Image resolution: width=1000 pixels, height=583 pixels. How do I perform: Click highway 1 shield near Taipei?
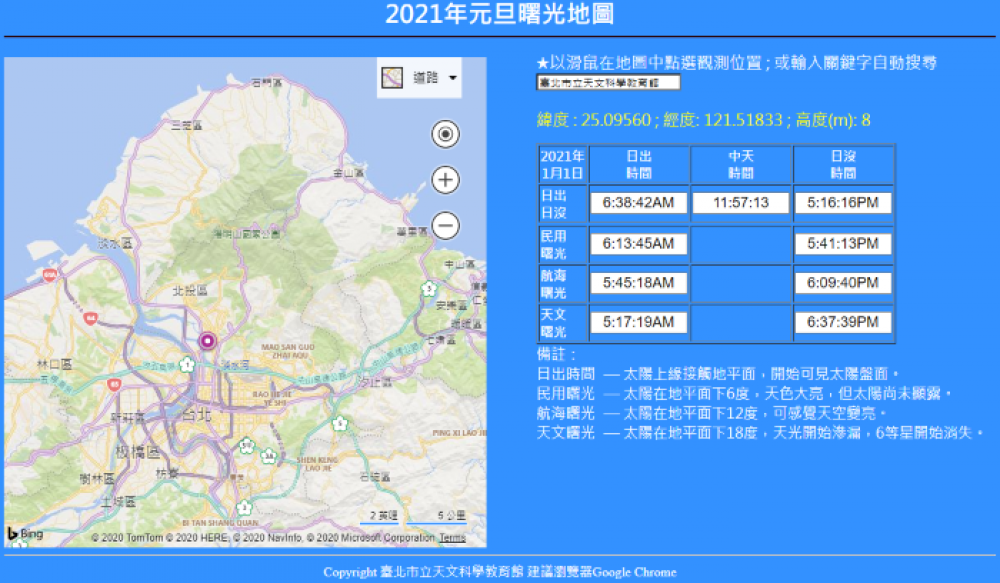tap(188, 364)
